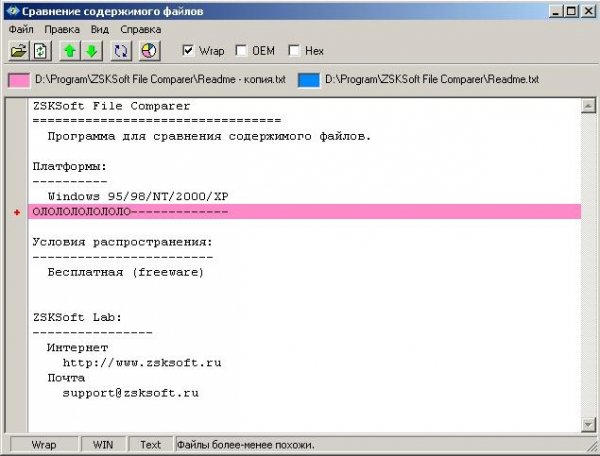Enable the OEM checkbox
This screenshot has height=456, width=600.
pos(241,50)
